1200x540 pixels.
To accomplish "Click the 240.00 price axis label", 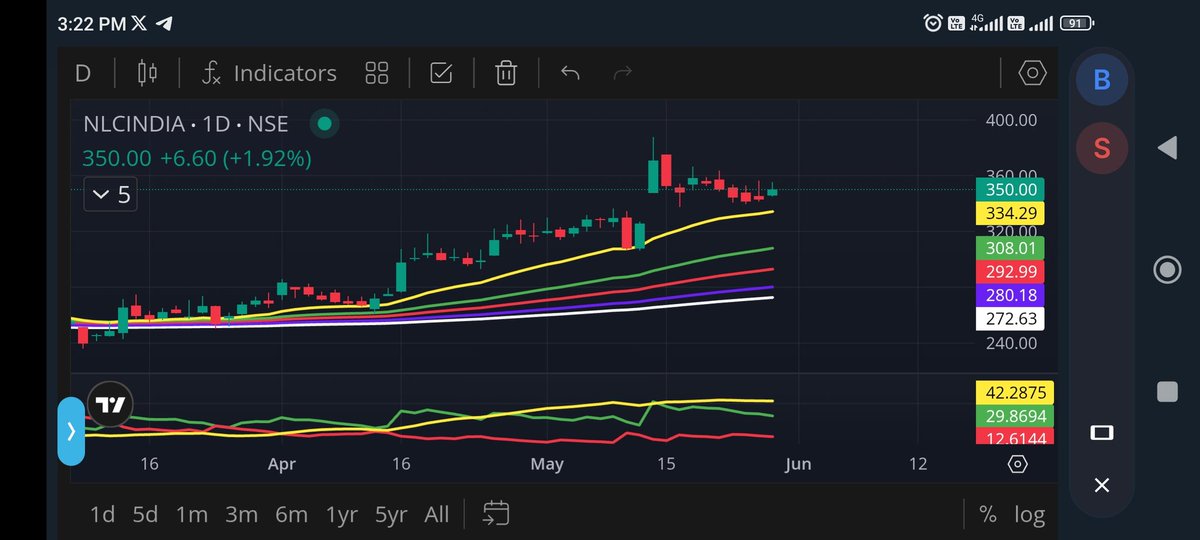I will pyautogui.click(x=1010, y=343).
